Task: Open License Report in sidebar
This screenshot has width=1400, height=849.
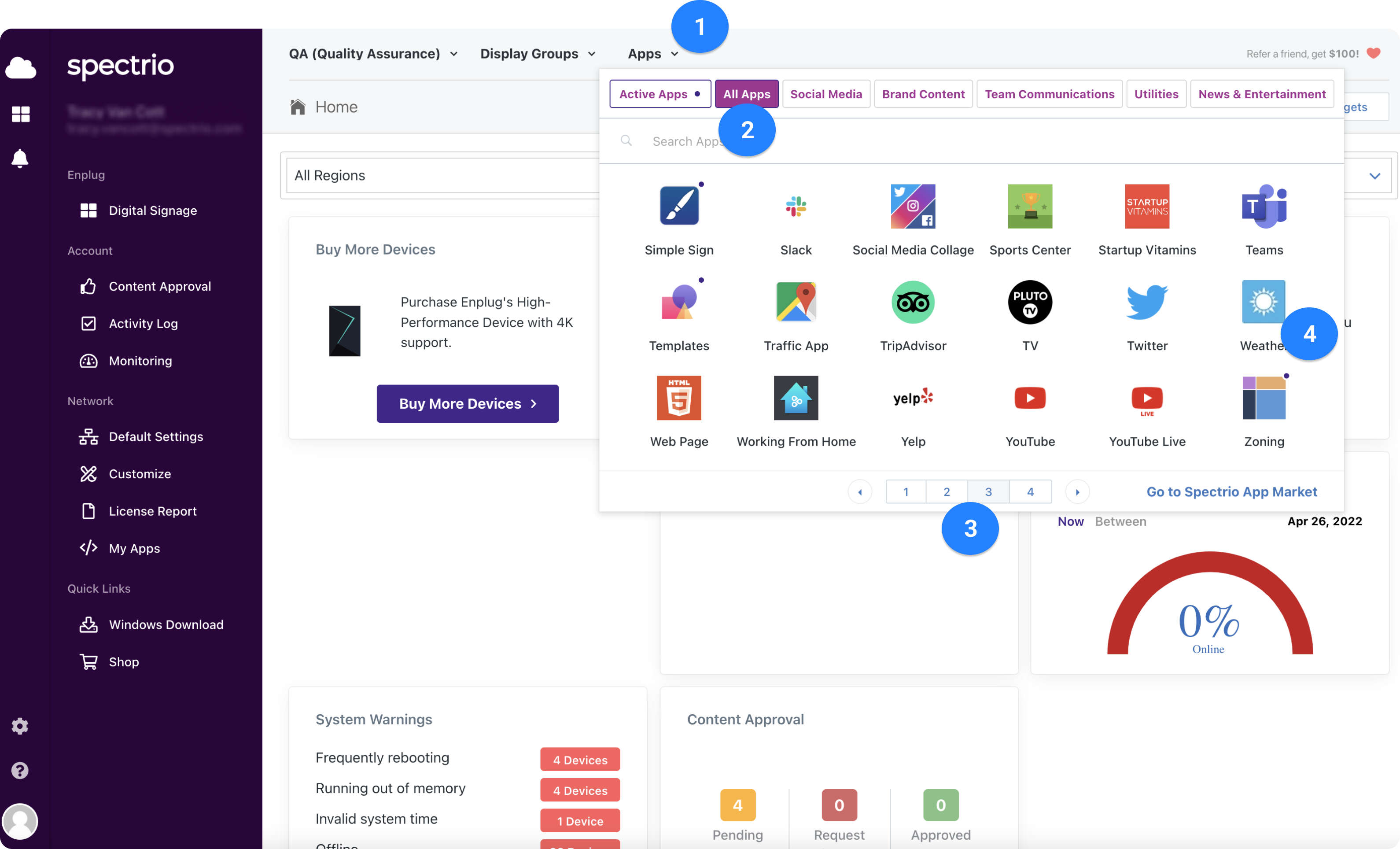Action: tap(138, 511)
